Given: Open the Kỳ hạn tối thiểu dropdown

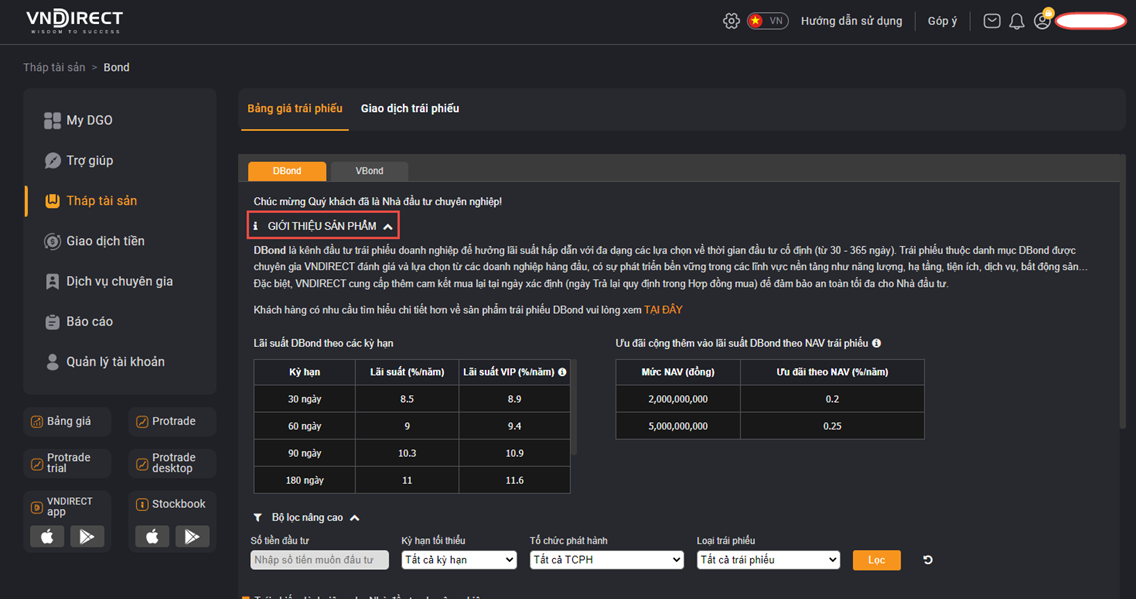Looking at the screenshot, I should click(x=459, y=560).
